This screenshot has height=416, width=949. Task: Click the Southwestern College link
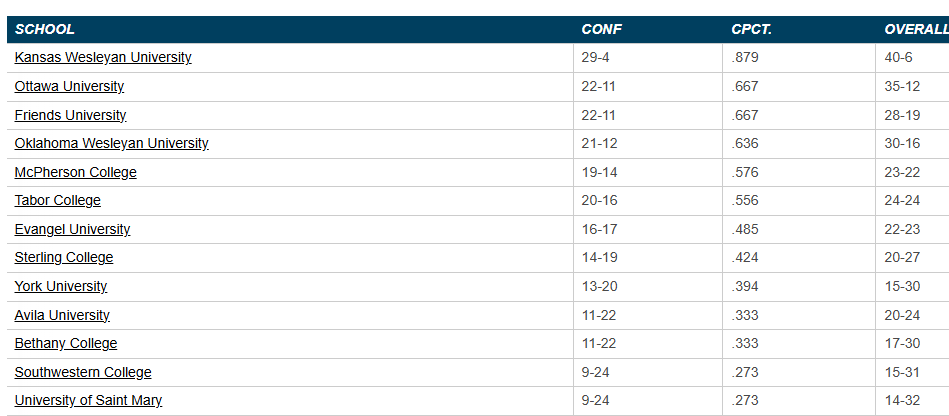[x=83, y=373]
